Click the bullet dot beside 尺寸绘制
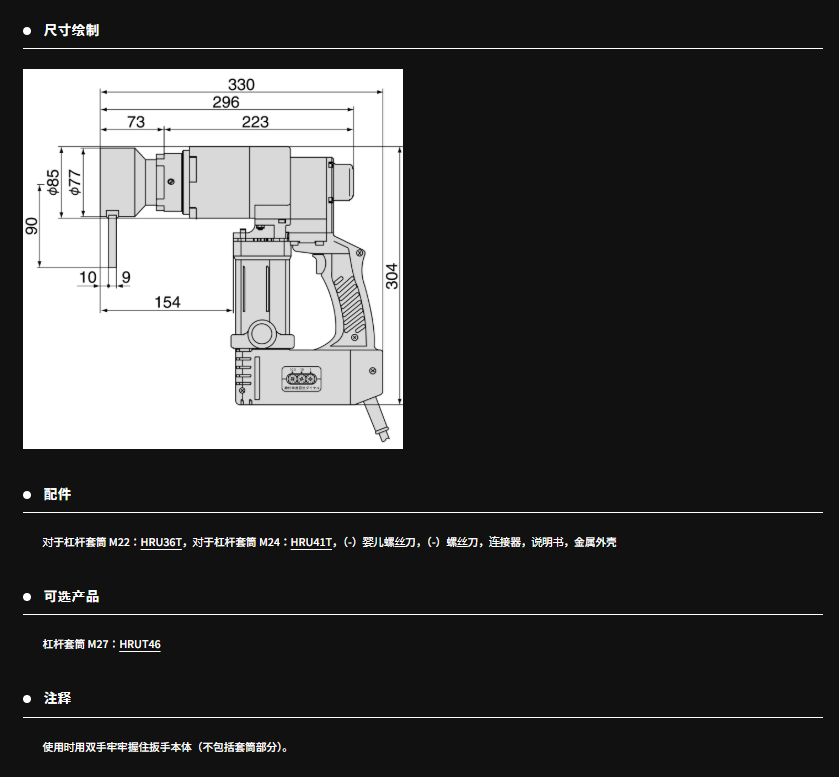 28,31
